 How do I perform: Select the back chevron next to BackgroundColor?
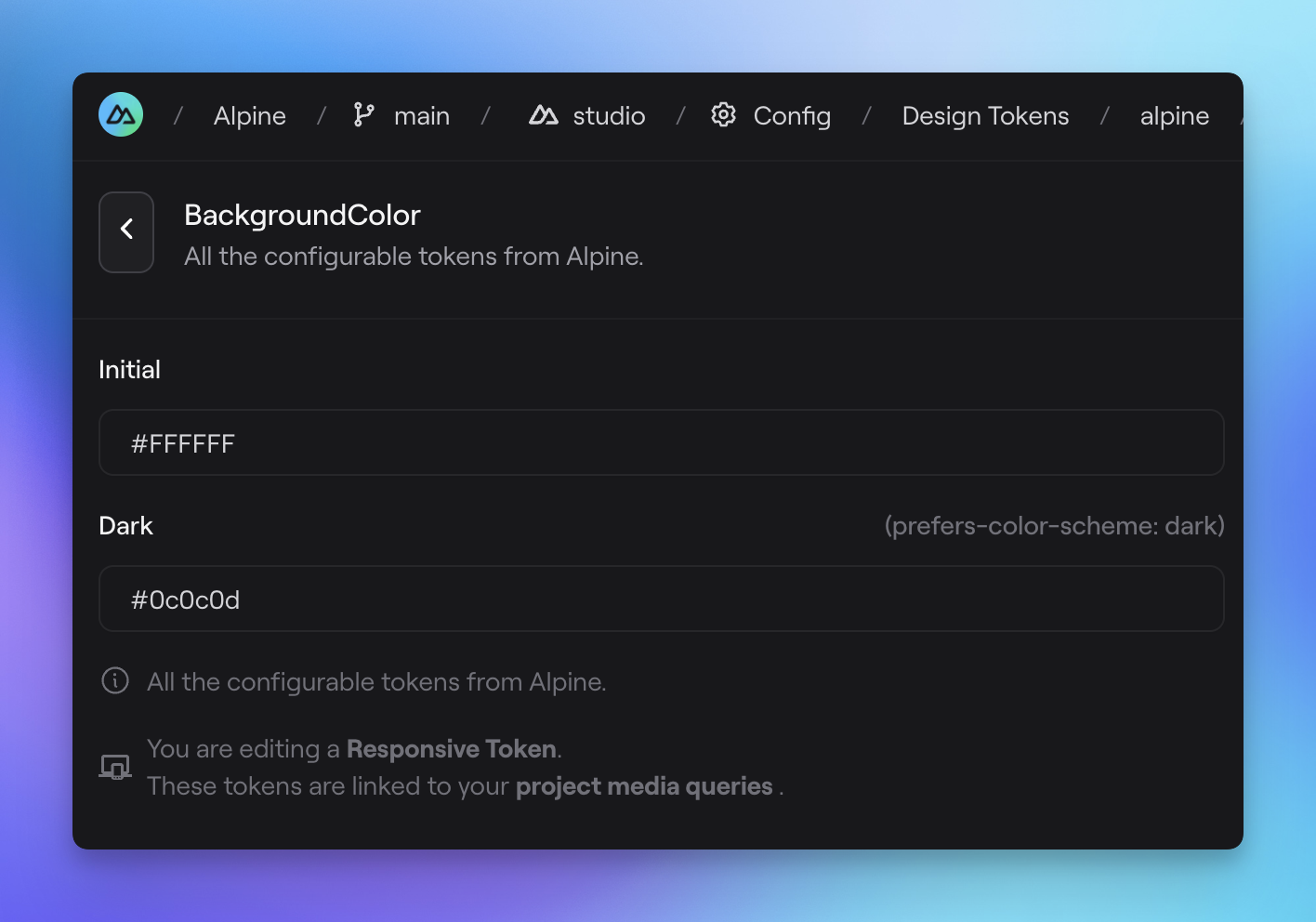[126, 228]
